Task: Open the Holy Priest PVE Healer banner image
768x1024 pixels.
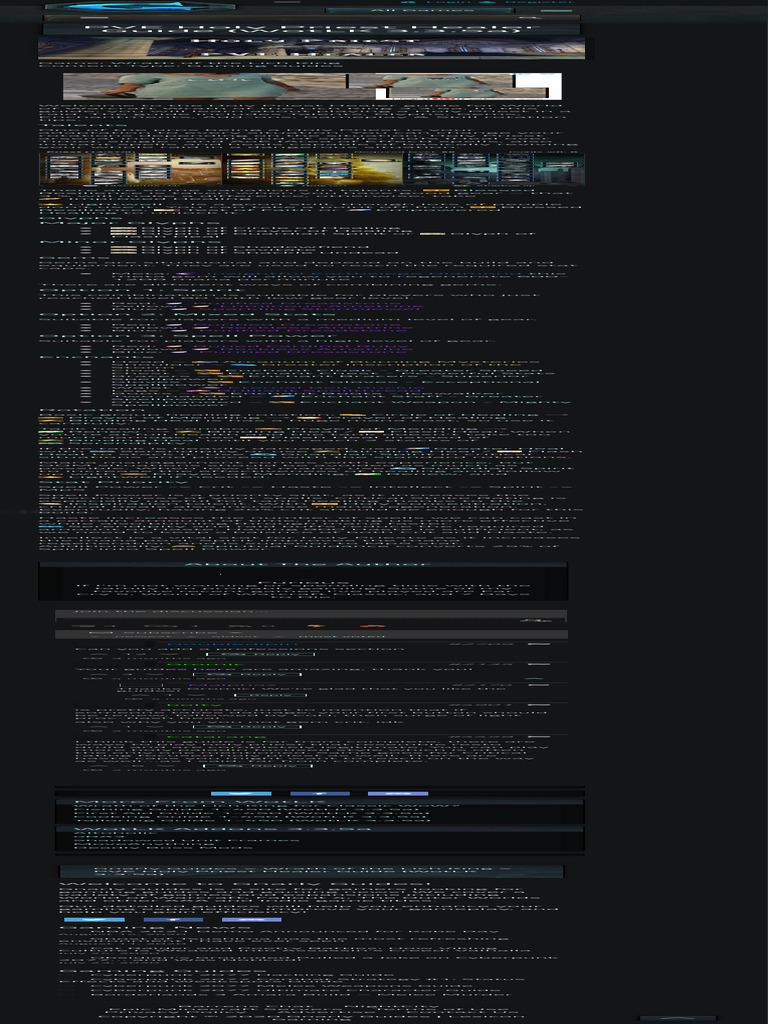Action: (x=312, y=48)
